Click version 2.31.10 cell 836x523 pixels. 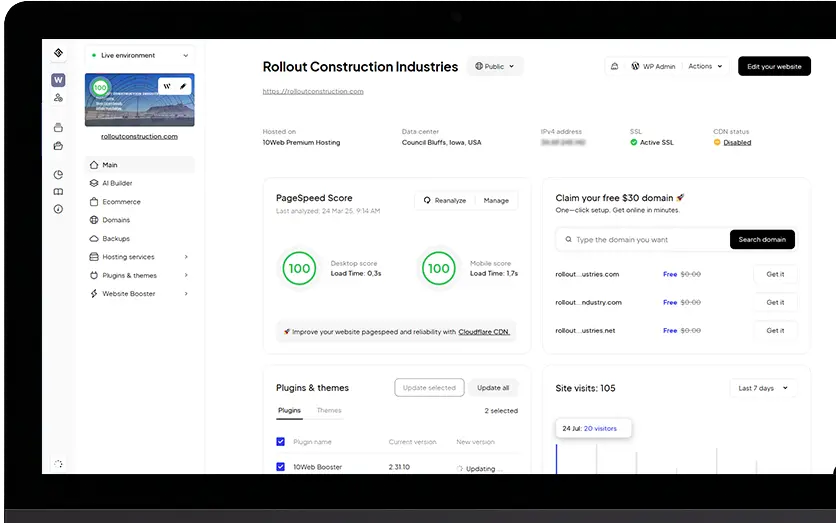pos(399,467)
